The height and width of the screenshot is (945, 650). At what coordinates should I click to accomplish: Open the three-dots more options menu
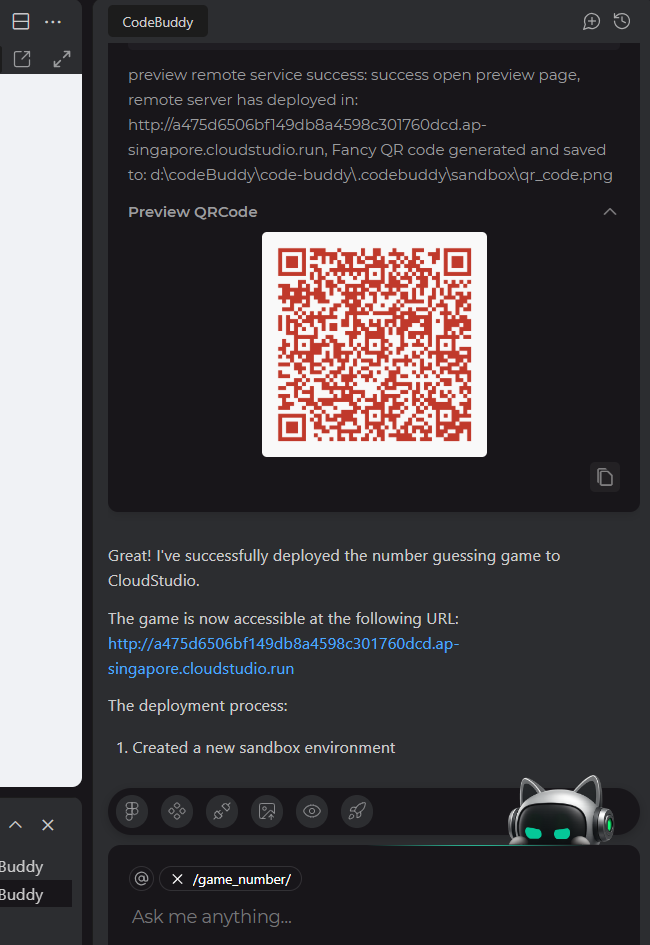coord(53,22)
